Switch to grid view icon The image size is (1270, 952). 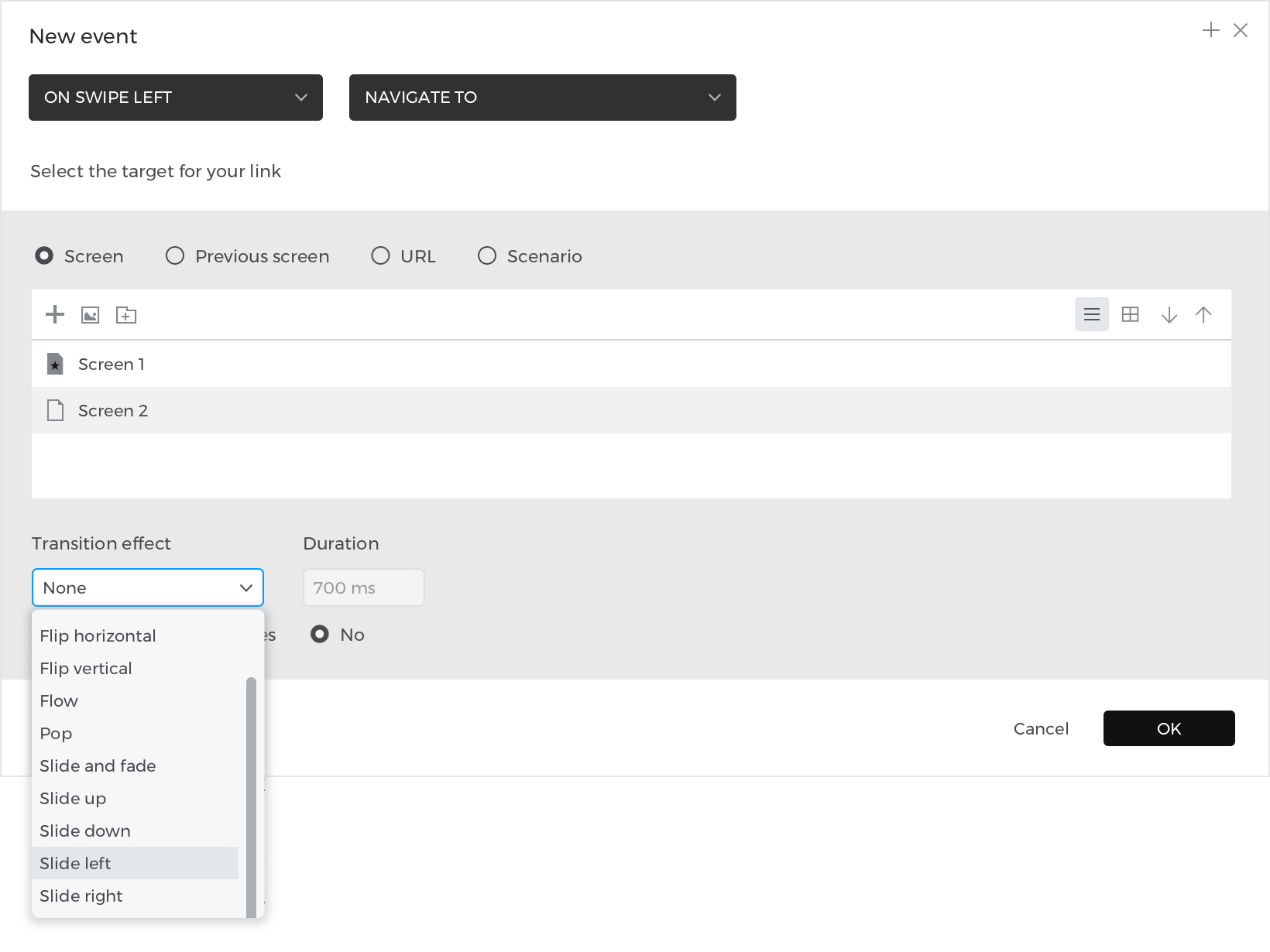click(1130, 314)
